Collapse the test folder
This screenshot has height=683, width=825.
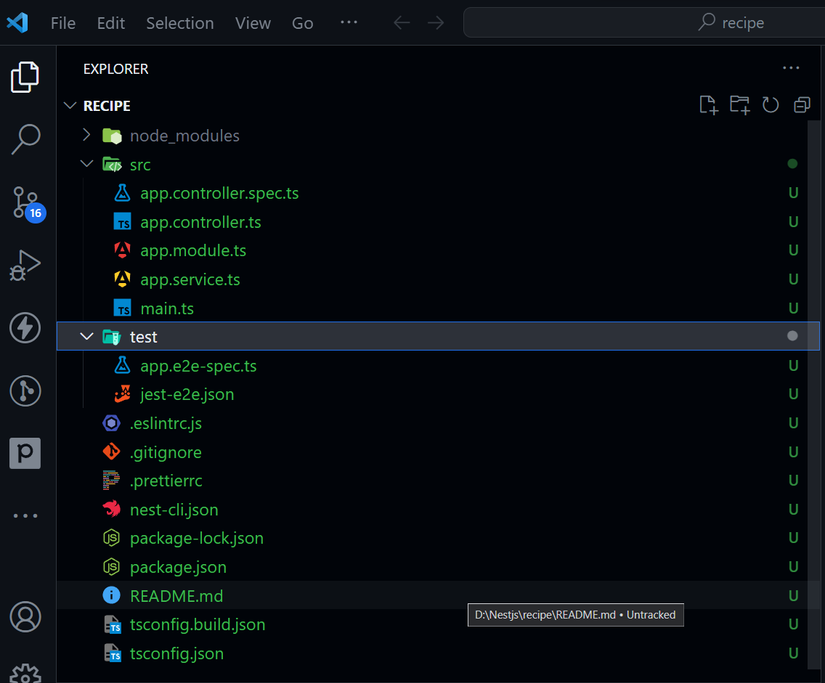(86, 336)
